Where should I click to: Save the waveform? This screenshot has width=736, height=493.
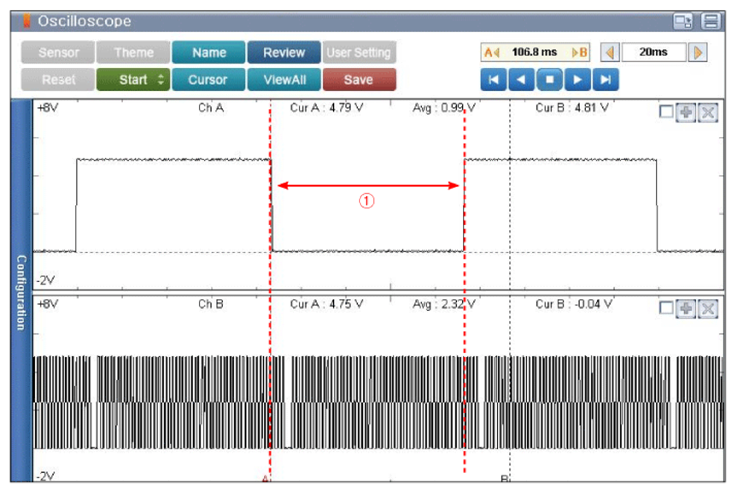click(359, 79)
